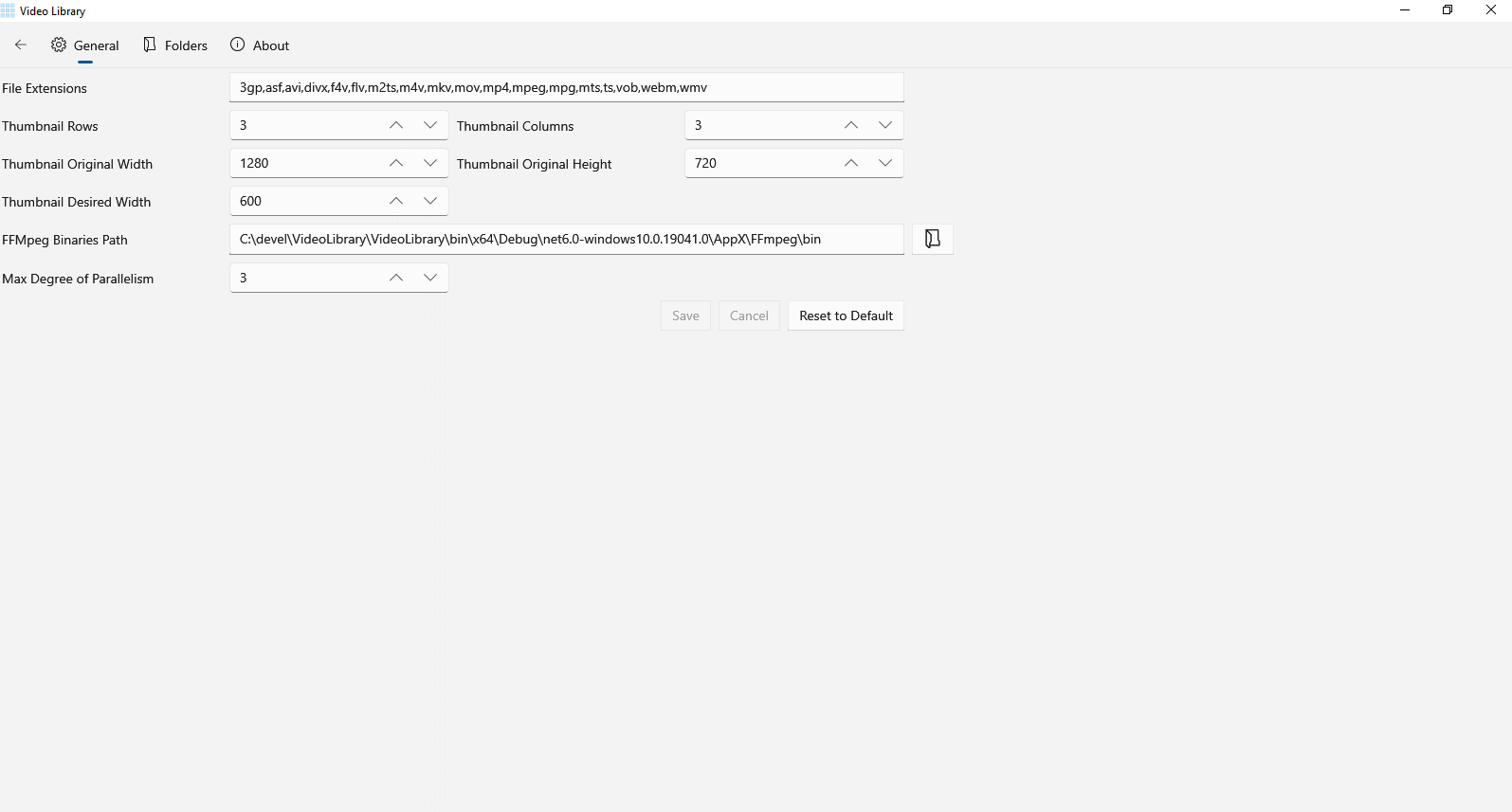This screenshot has height=812, width=1512.
Task: Click the Cancel button
Action: point(749,316)
